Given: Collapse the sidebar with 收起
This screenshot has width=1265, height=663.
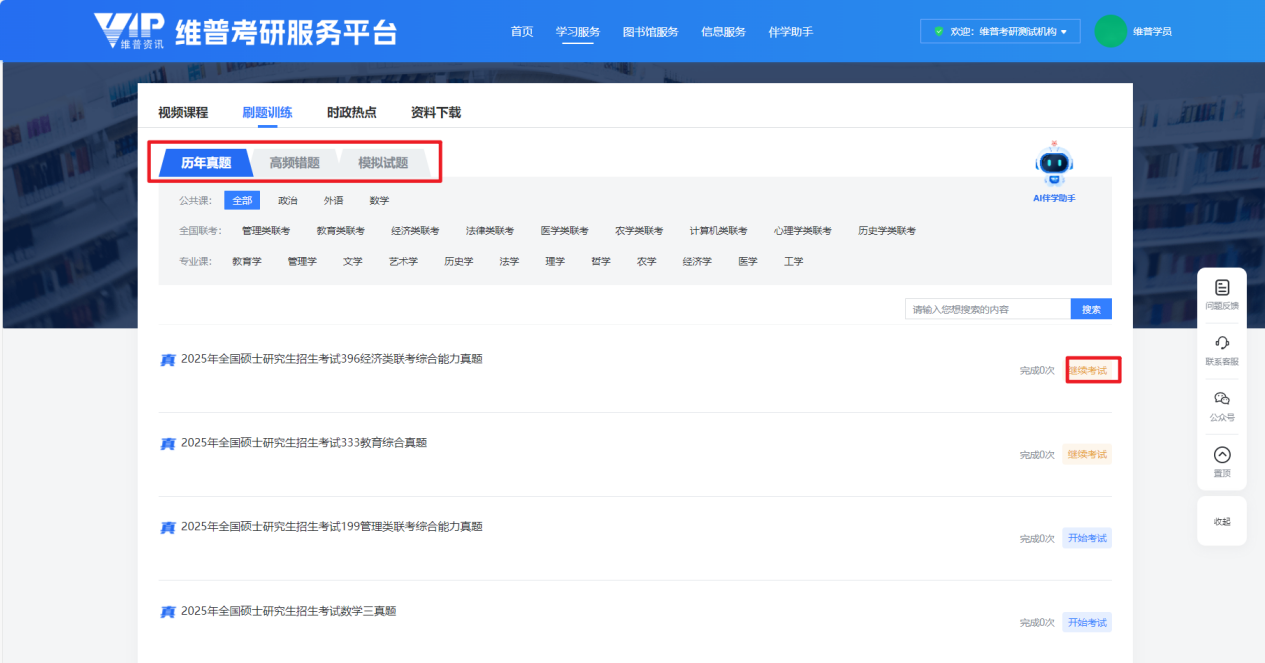Looking at the screenshot, I should point(1222,521).
